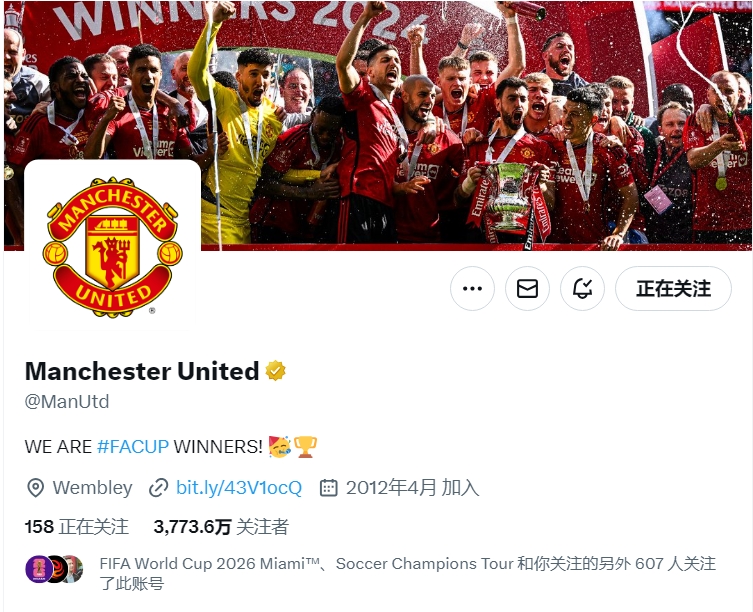Click the gold verified badge
The image size is (753, 612).
click(276, 371)
